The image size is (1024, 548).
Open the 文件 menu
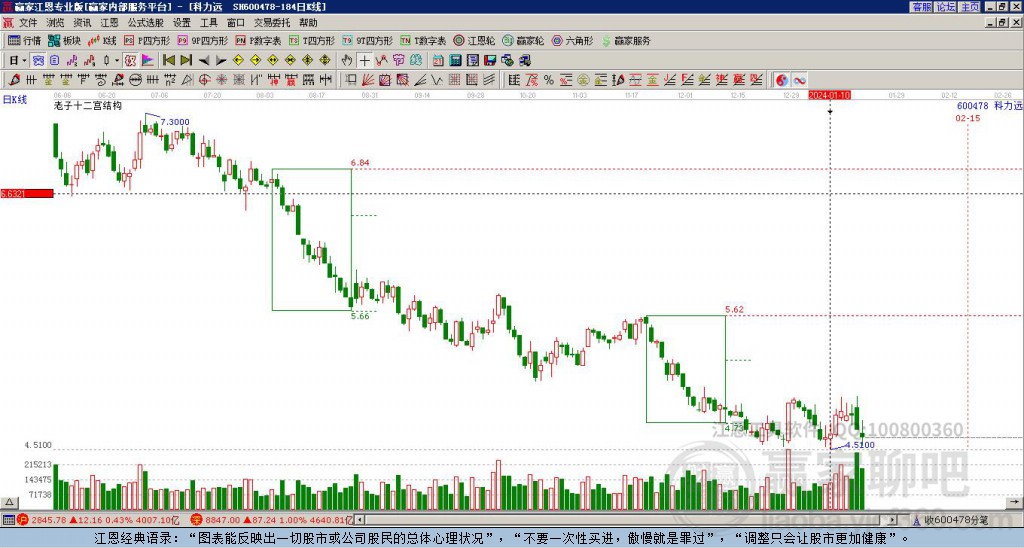pyautogui.click(x=28, y=23)
